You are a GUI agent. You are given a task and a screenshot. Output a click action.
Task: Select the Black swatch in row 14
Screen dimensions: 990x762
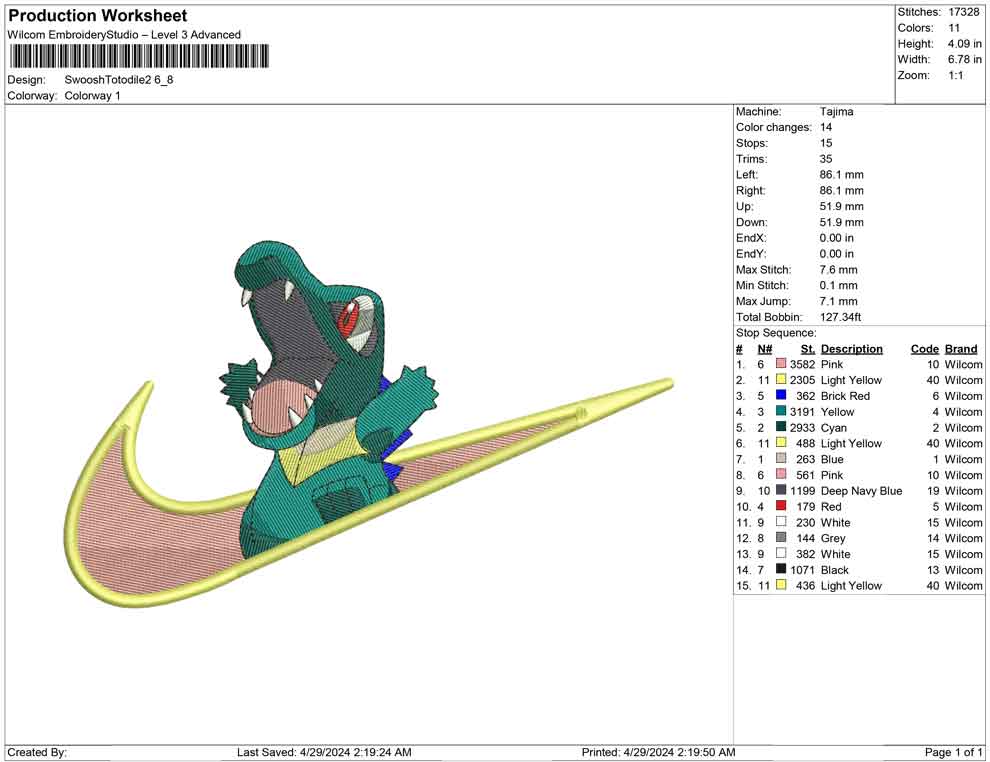pos(781,569)
